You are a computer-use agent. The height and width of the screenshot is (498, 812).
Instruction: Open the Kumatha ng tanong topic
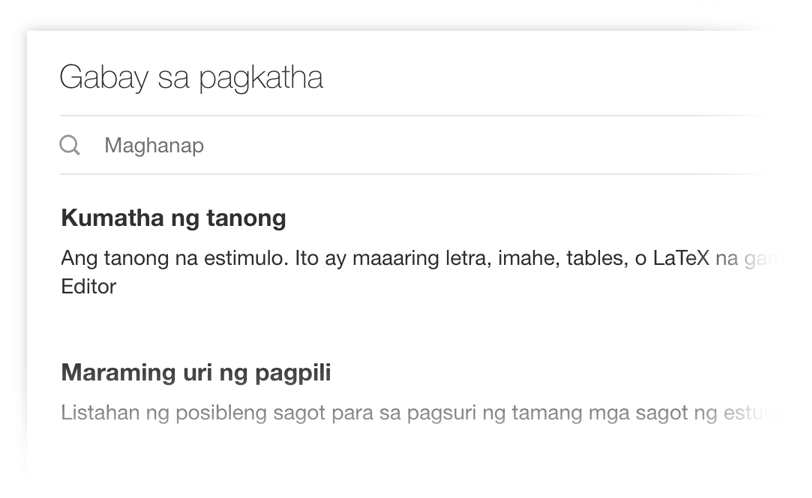pos(173,218)
